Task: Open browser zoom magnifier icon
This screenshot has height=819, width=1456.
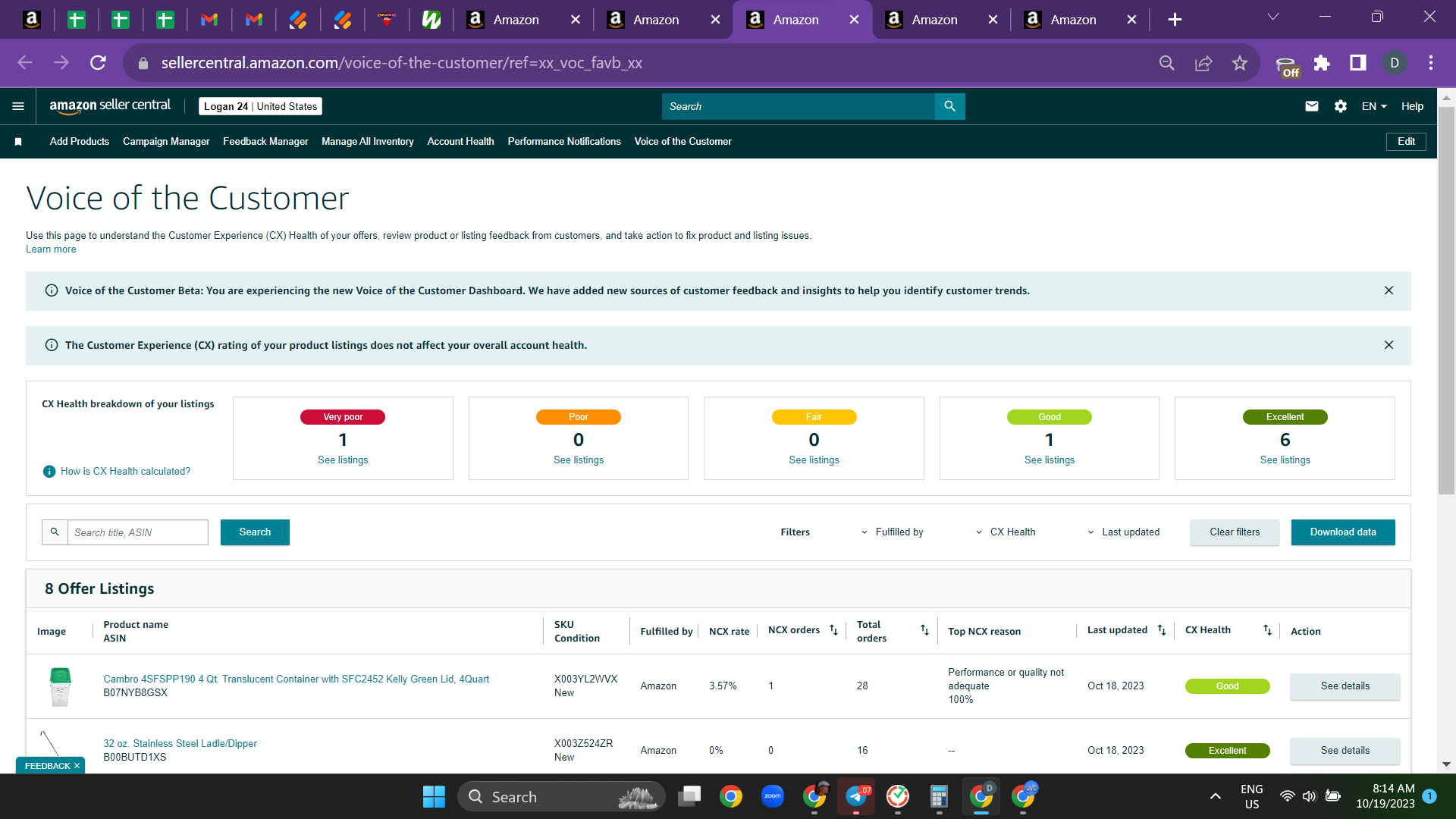Action: [x=1167, y=63]
